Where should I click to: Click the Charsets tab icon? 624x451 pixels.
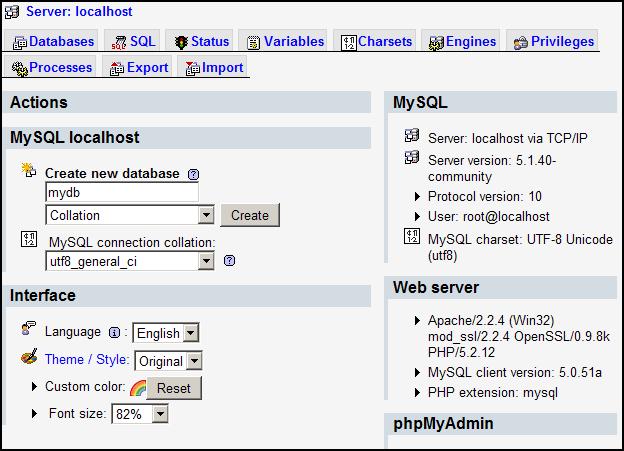pos(349,43)
